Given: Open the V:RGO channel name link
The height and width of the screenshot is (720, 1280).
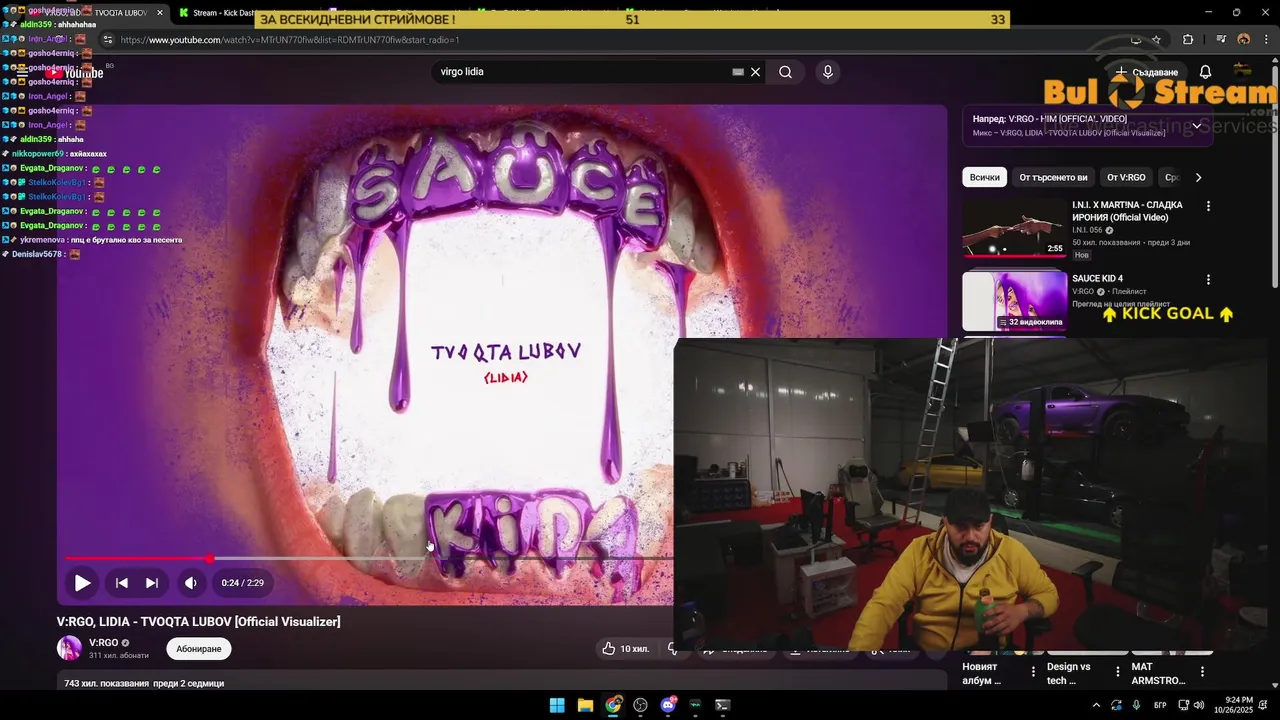Looking at the screenshot, I should 103,643.
